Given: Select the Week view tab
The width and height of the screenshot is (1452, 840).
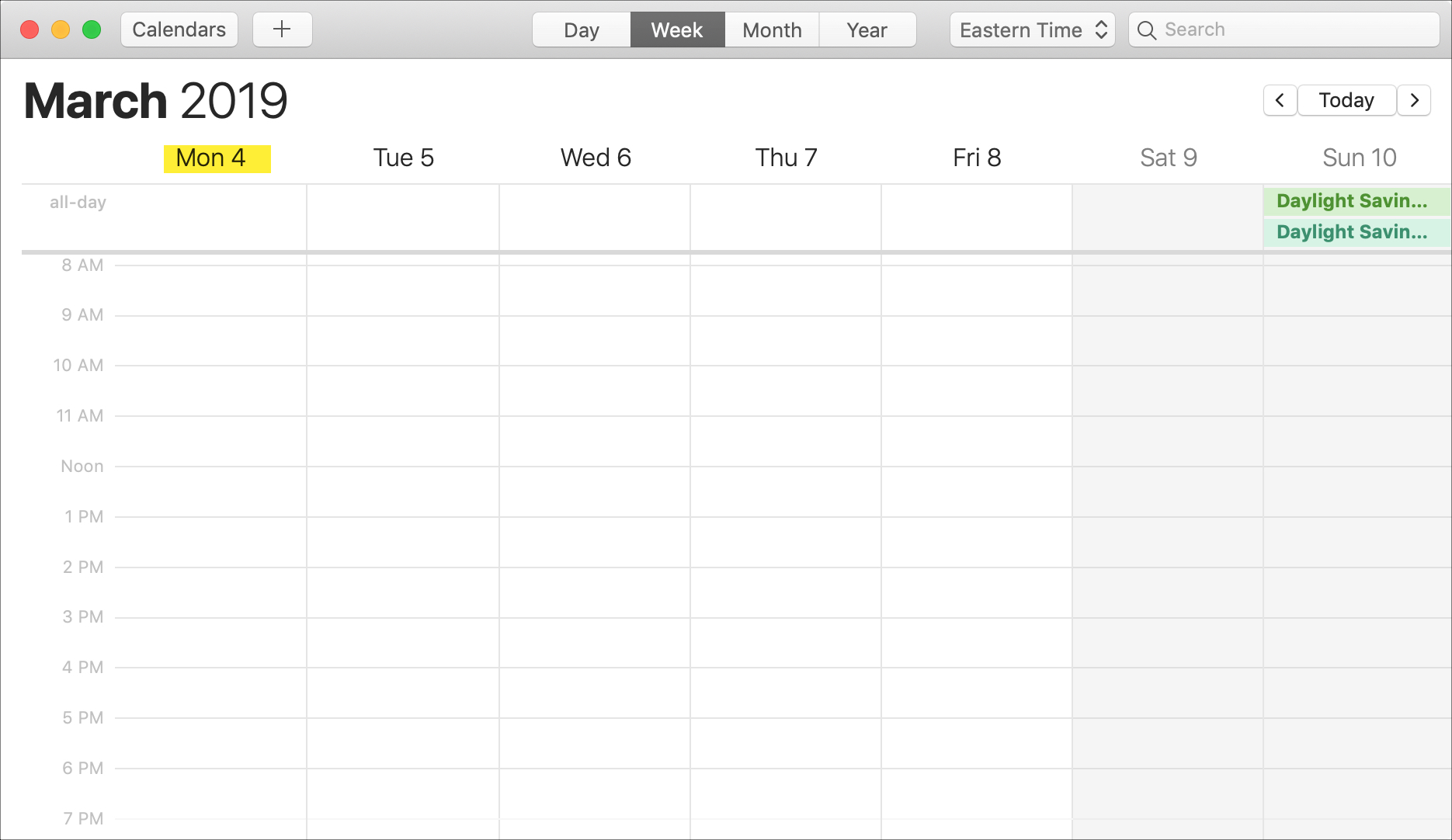Looking at the screenshot, I should pos(677,30).
